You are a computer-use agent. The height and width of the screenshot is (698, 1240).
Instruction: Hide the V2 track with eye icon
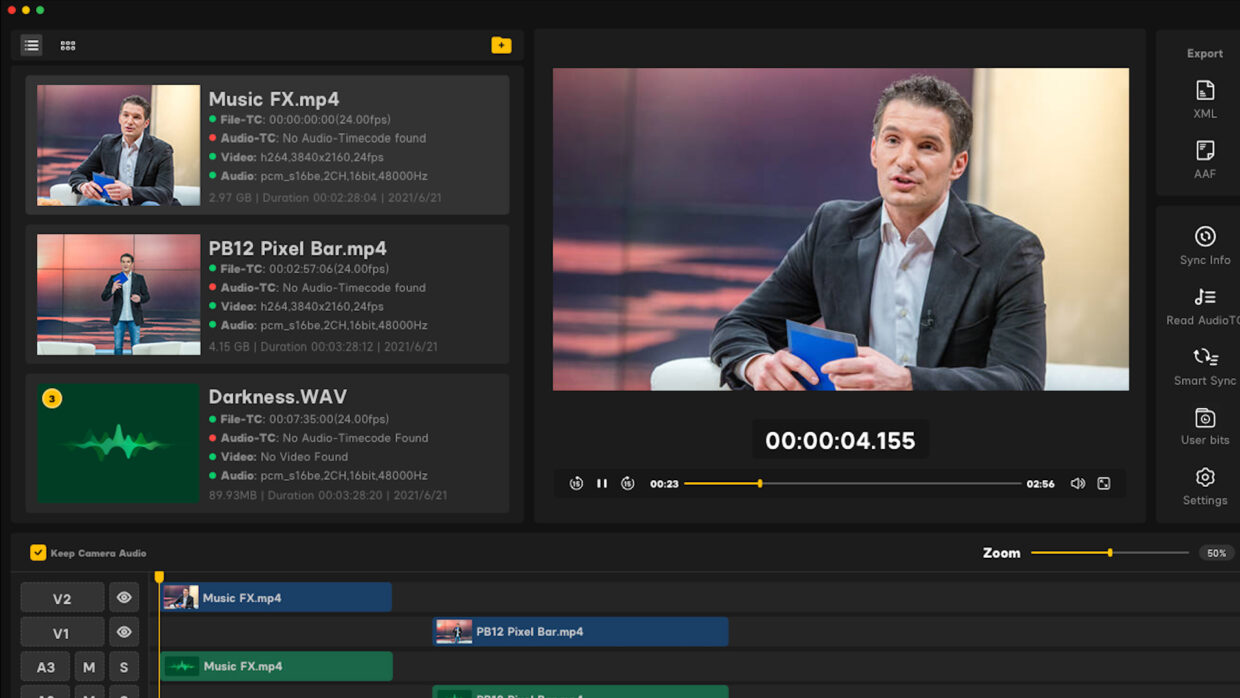(124, 598)
